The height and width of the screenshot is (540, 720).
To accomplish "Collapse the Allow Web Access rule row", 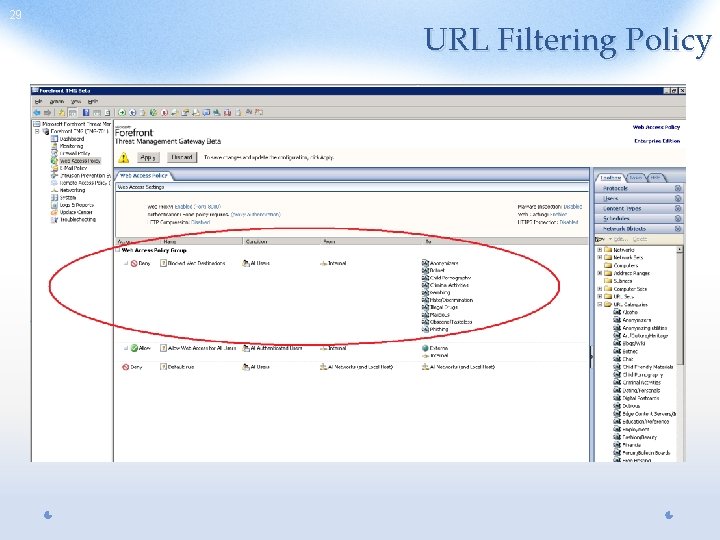I will pos(126,348).
